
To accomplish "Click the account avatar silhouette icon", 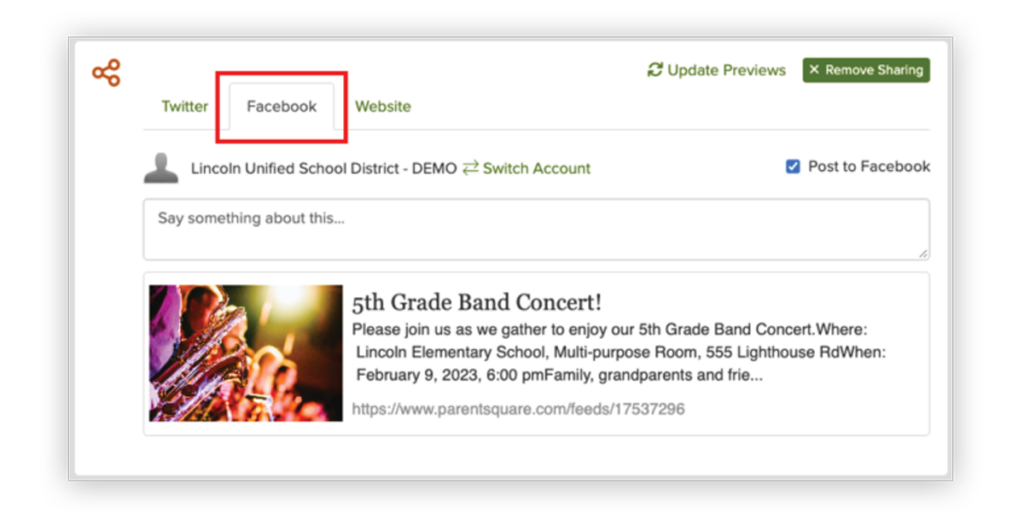I will click(161, 168).
